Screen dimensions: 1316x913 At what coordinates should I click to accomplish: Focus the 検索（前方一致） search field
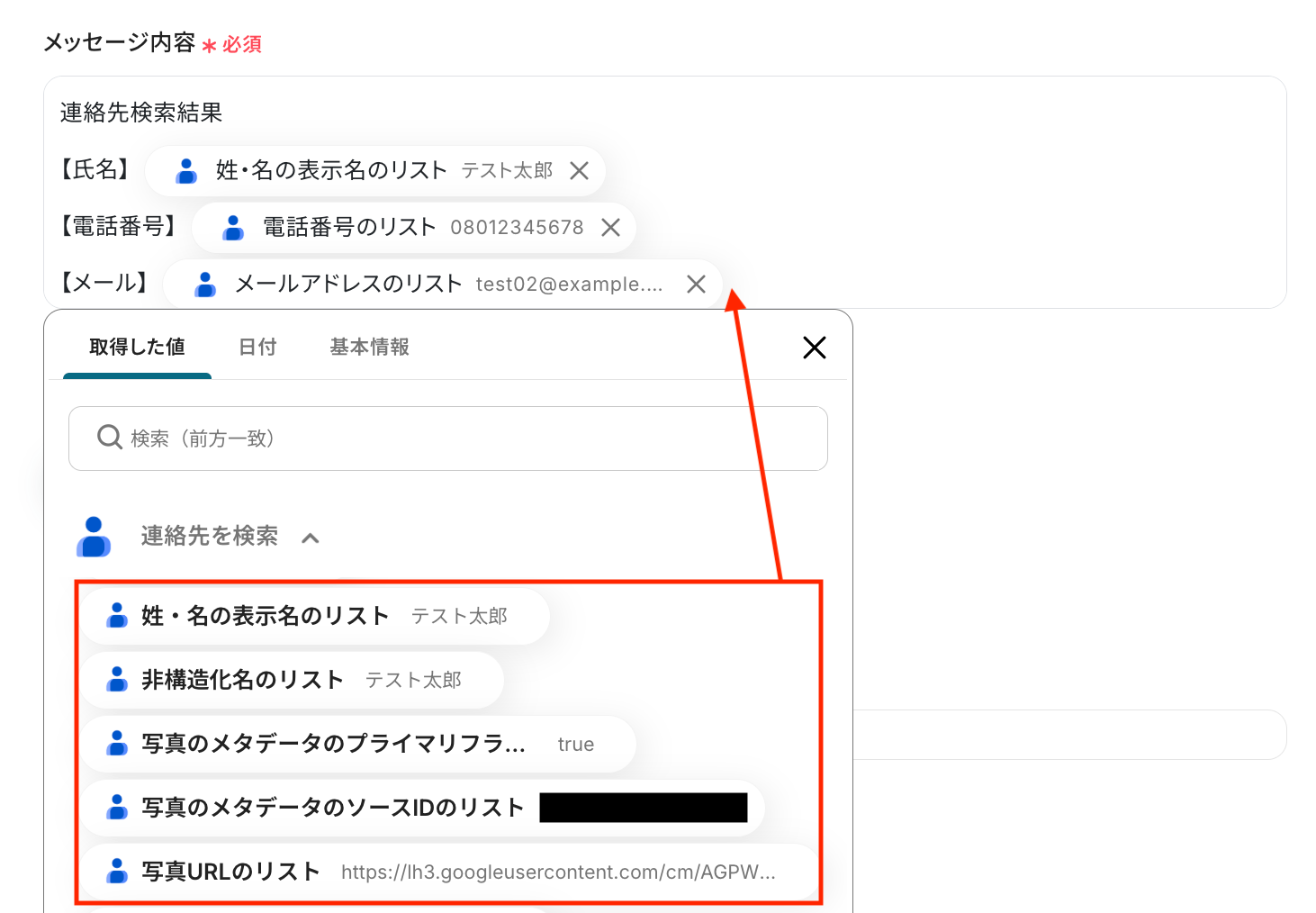pyautogui.click(x=448, y=438)
